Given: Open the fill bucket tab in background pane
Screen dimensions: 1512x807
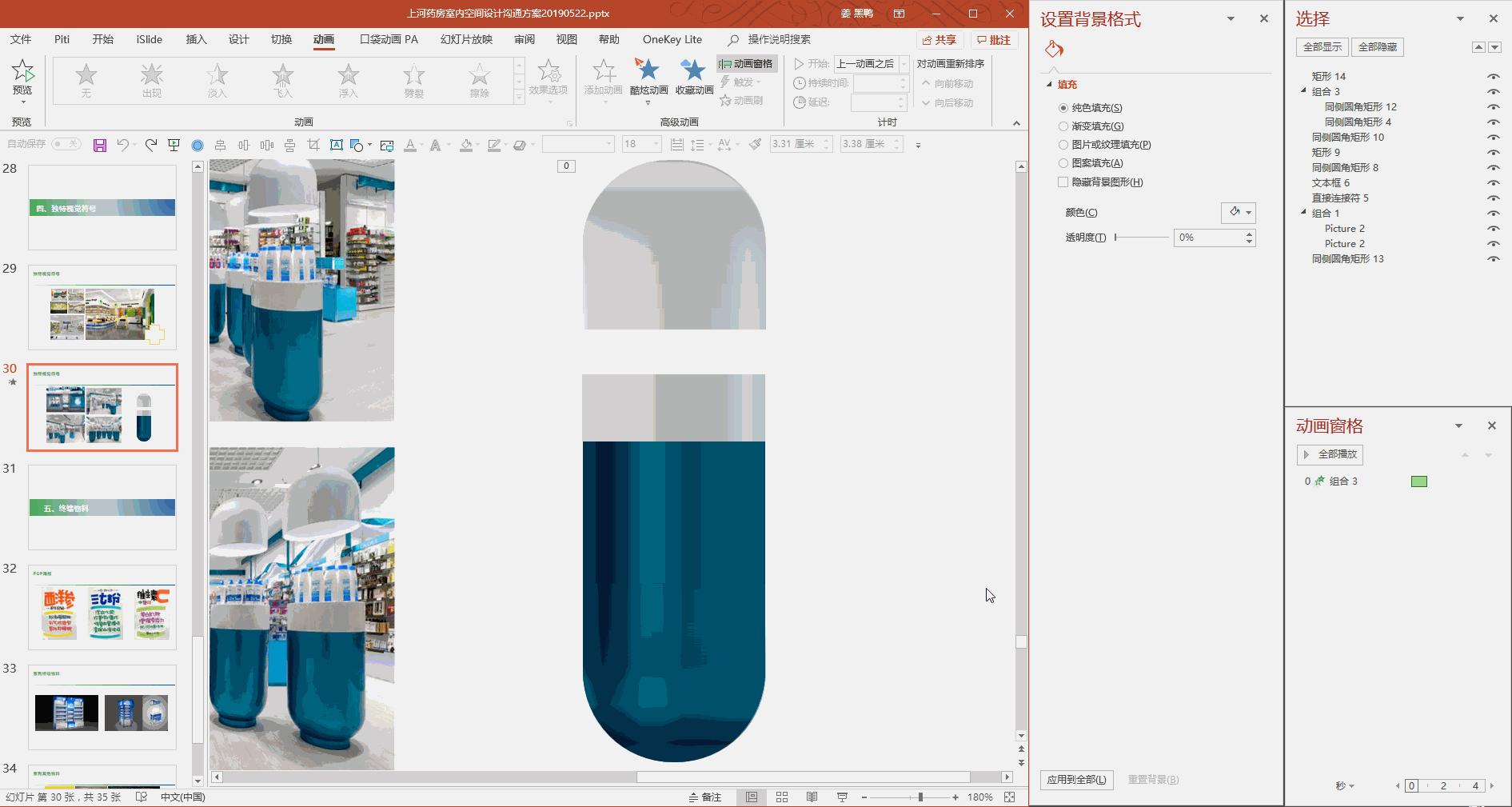Looking at the screenshot, I should tap(1054, 50).
